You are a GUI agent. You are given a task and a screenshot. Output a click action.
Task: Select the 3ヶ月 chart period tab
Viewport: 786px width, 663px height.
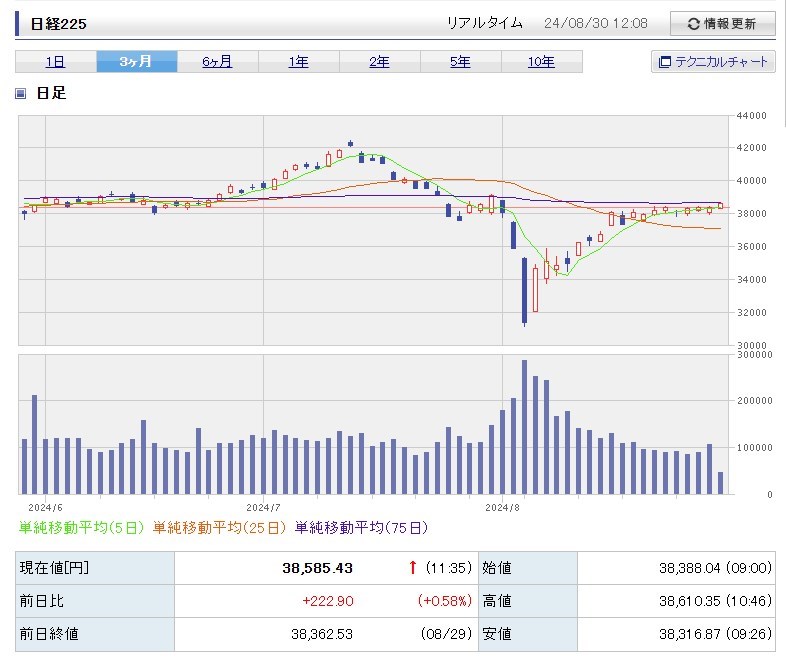click(x=137, y=62)
